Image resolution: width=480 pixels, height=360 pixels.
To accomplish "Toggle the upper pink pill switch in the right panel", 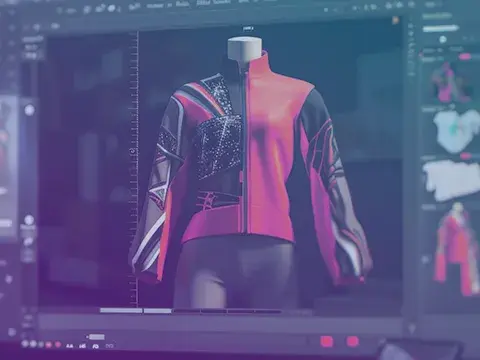I will (464, 57).
